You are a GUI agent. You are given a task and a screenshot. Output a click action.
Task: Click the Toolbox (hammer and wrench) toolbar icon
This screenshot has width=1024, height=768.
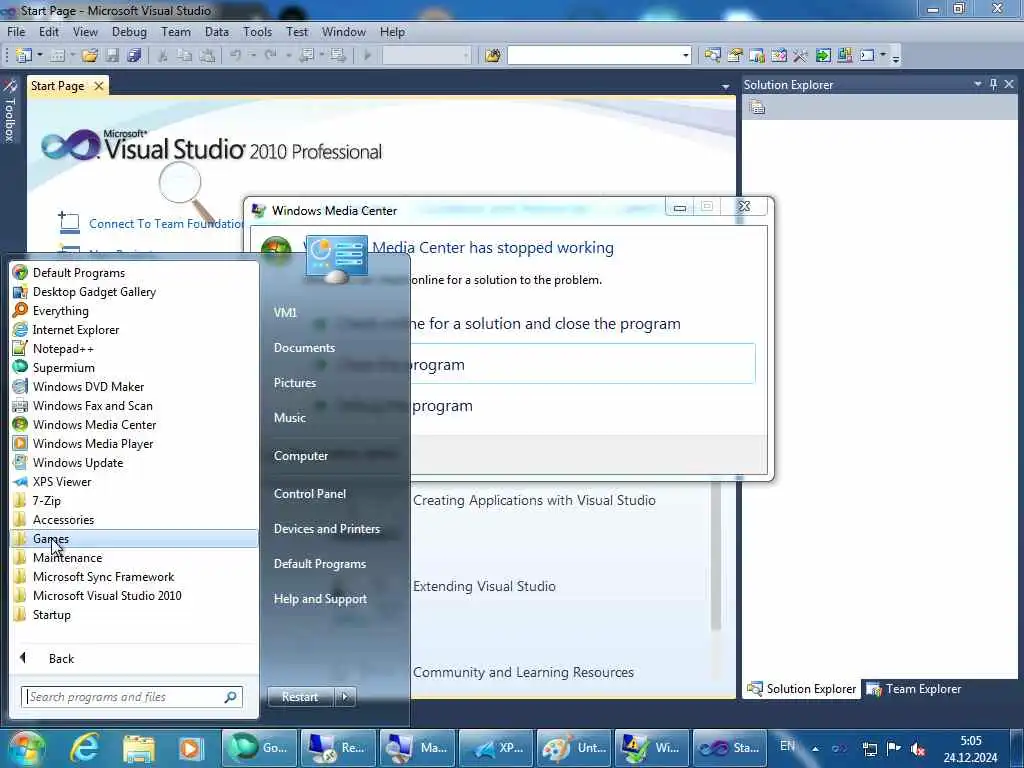pyautogui.click(x=801, y=56)
